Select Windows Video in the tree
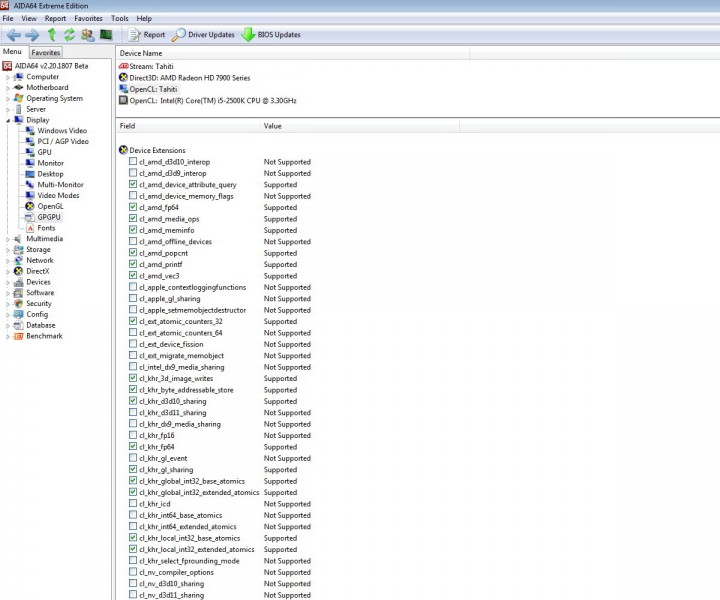The width and height of the screenshot is (720, 600). [x=62, y=130]
